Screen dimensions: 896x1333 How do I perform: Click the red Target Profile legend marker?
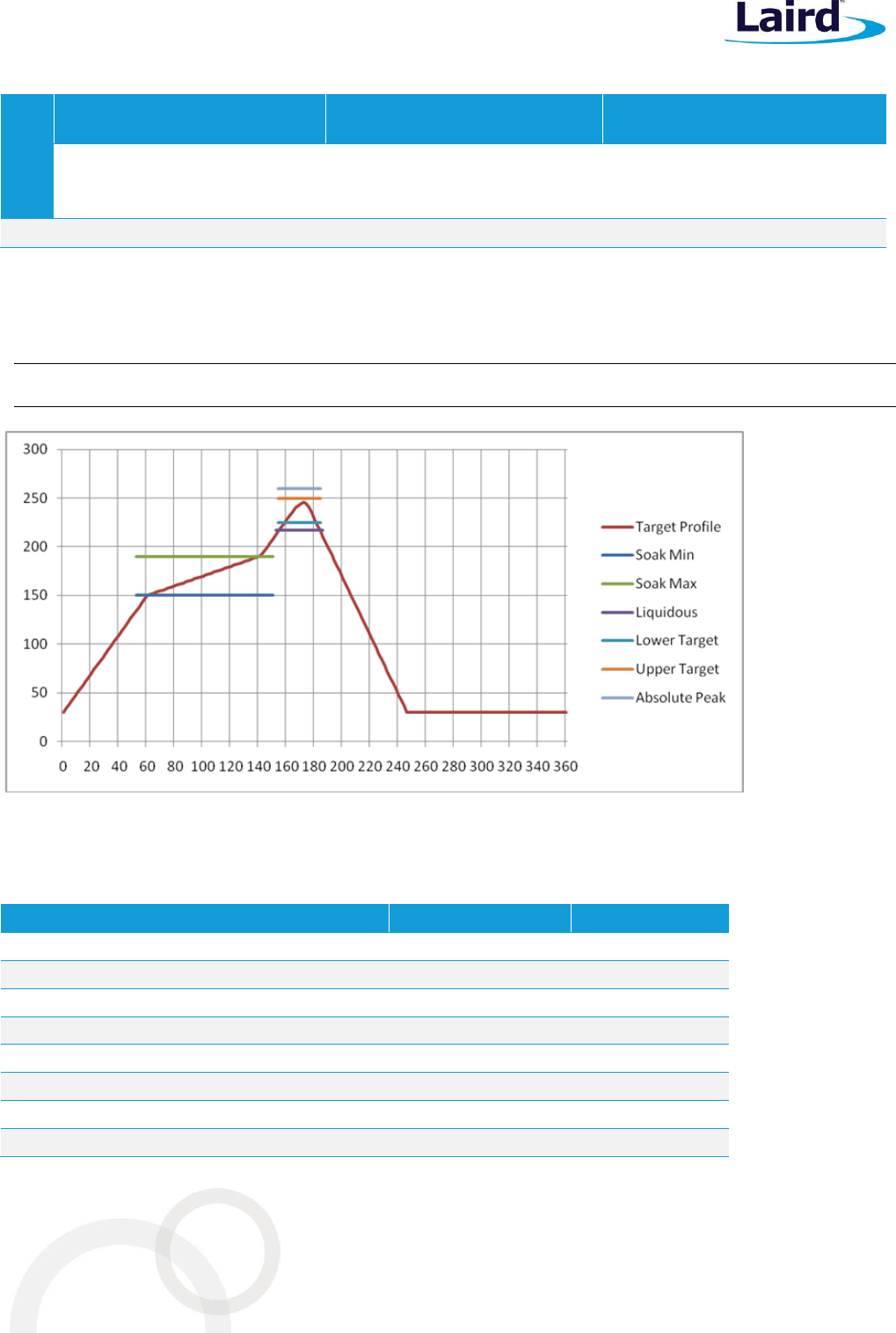[x=617, y=528]
